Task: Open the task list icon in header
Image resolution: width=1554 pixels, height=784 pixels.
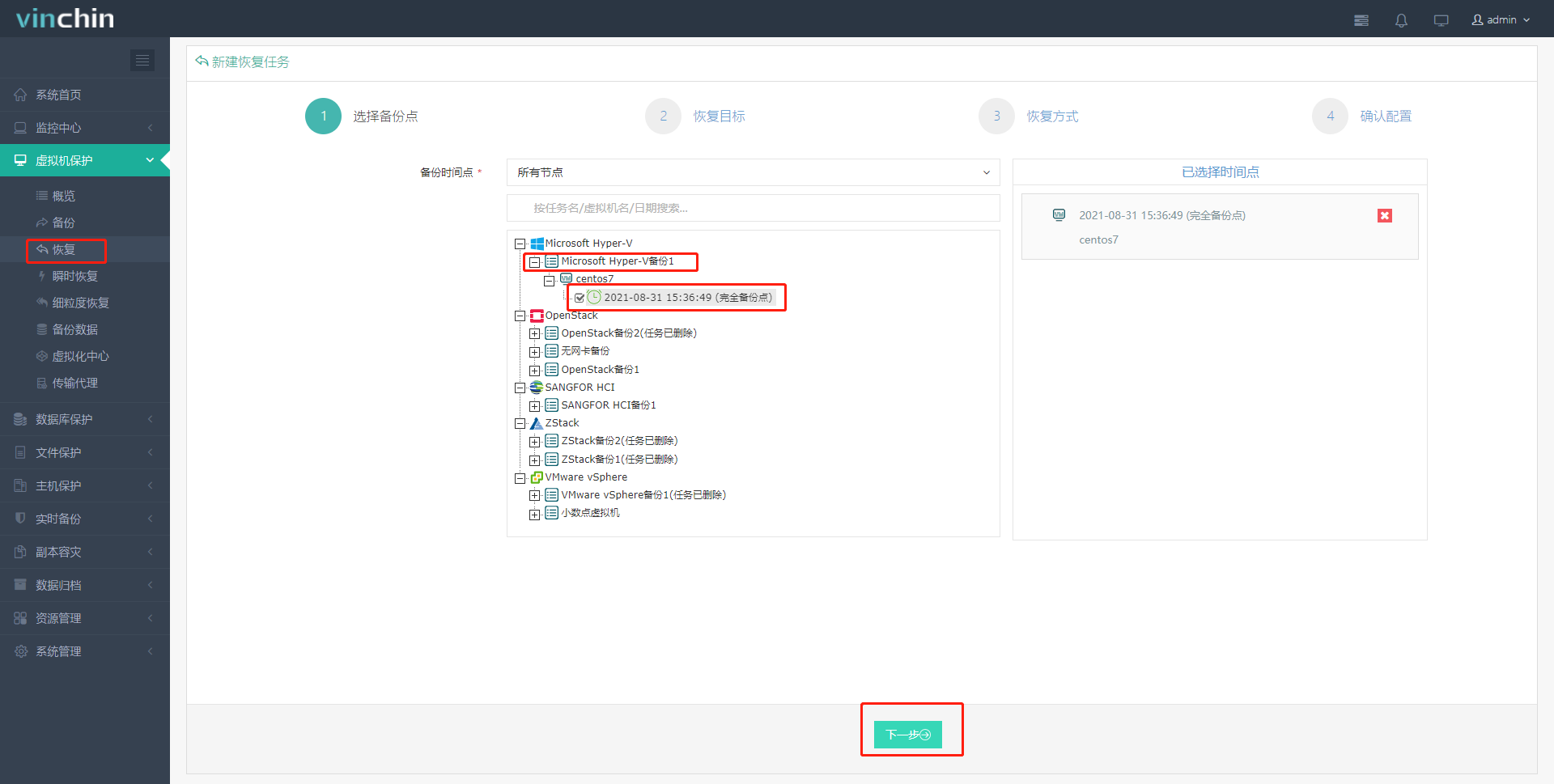Action: [x=1361, y=20]
